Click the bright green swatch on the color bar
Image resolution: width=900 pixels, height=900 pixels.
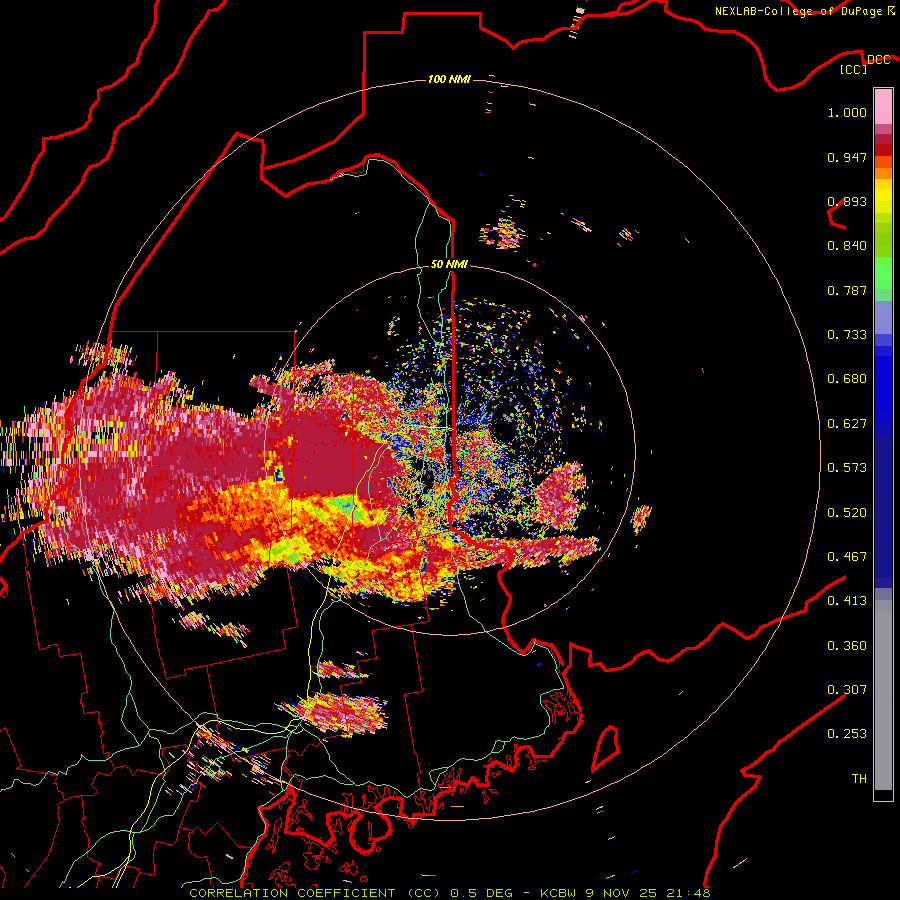tap(883, 273)
